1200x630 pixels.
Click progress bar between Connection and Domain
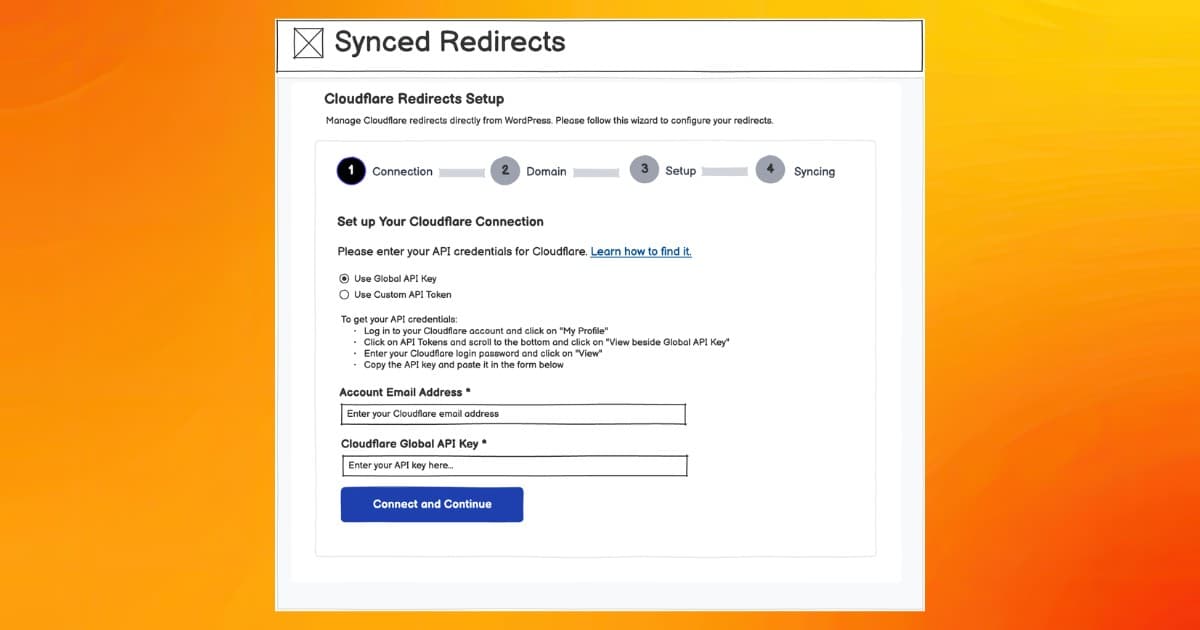coord(462,173)
